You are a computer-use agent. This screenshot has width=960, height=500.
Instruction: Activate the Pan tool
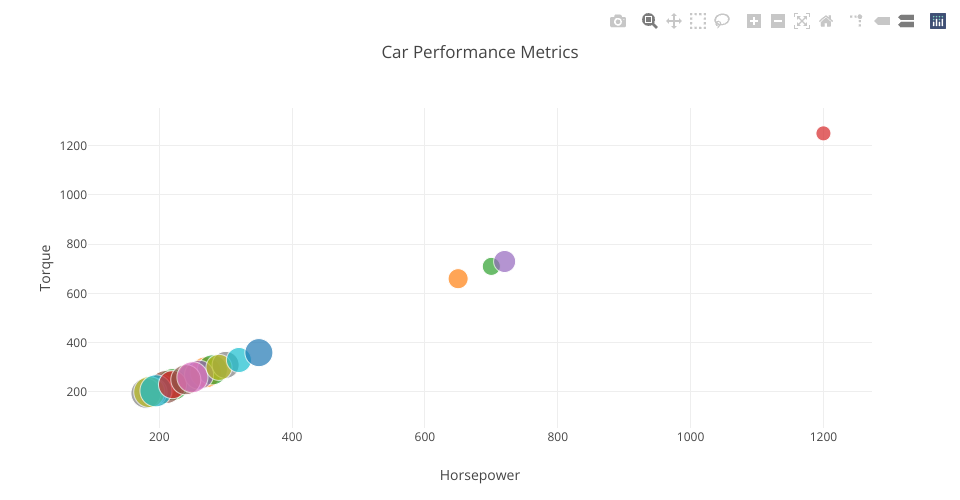[x=673, y=21]
